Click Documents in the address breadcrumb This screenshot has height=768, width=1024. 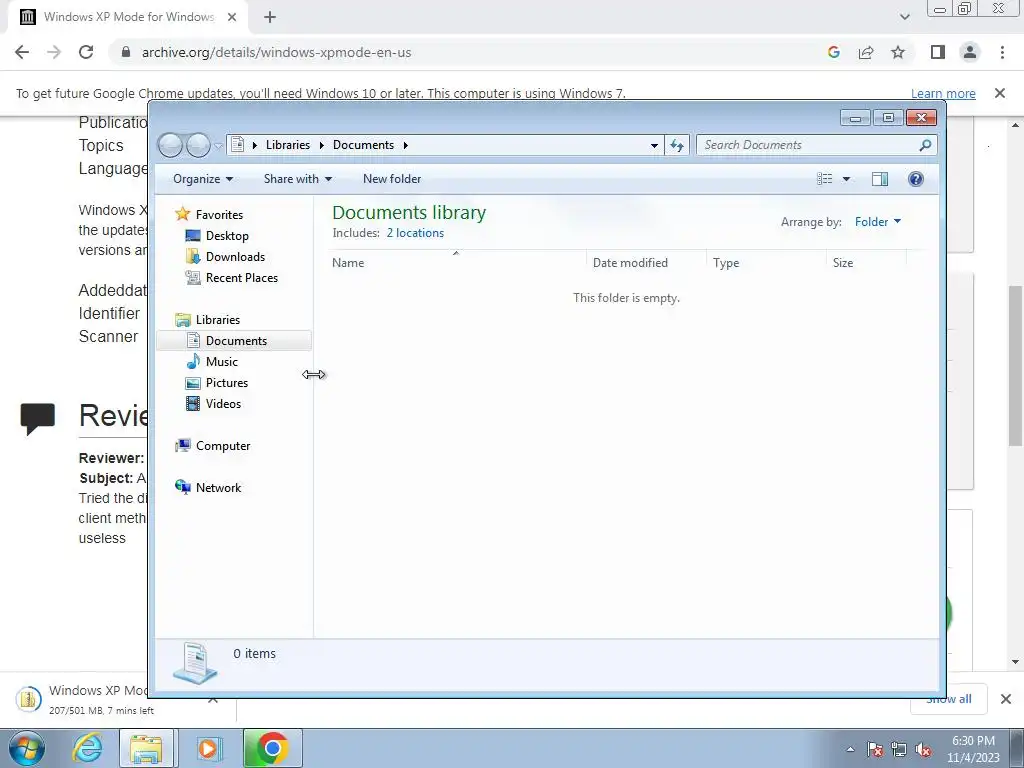coord(363,145)
